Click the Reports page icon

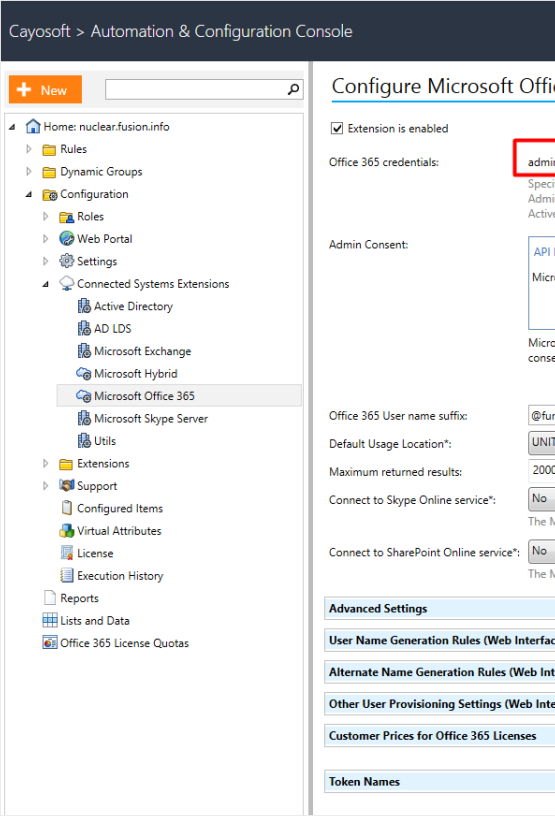click(x=50, y=597)
